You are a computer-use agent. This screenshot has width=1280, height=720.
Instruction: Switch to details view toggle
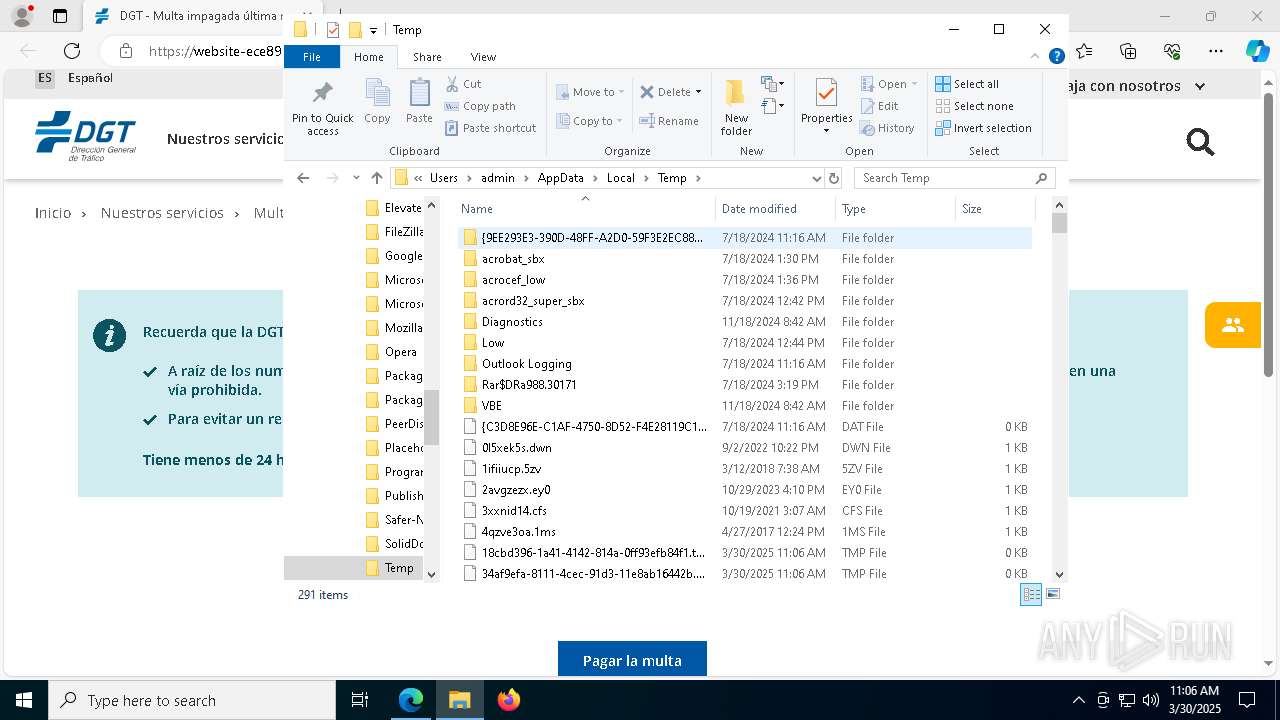coord(1030,594)
